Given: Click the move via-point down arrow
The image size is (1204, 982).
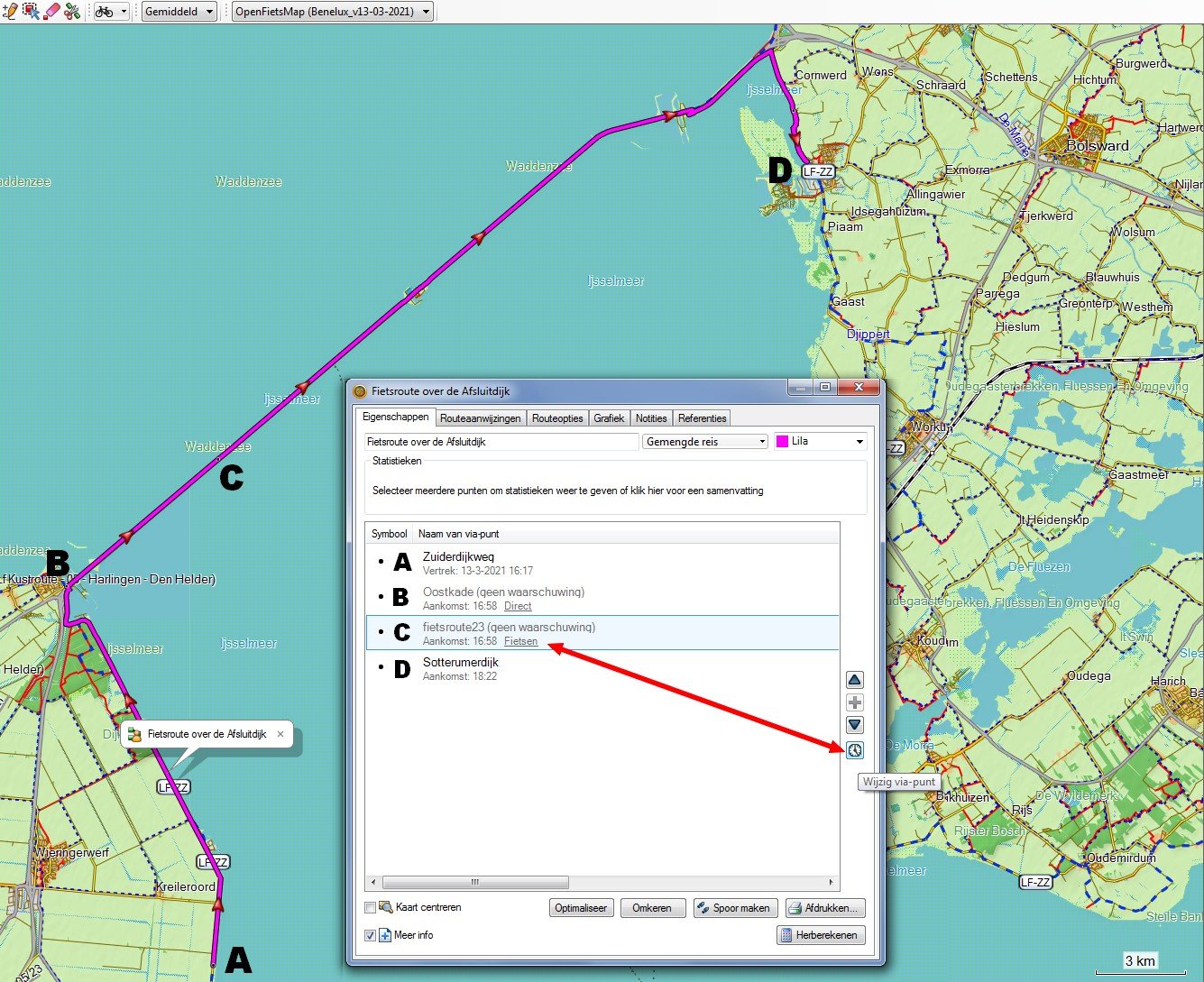Looking at the screenshot, I should [x=854, y=725].
